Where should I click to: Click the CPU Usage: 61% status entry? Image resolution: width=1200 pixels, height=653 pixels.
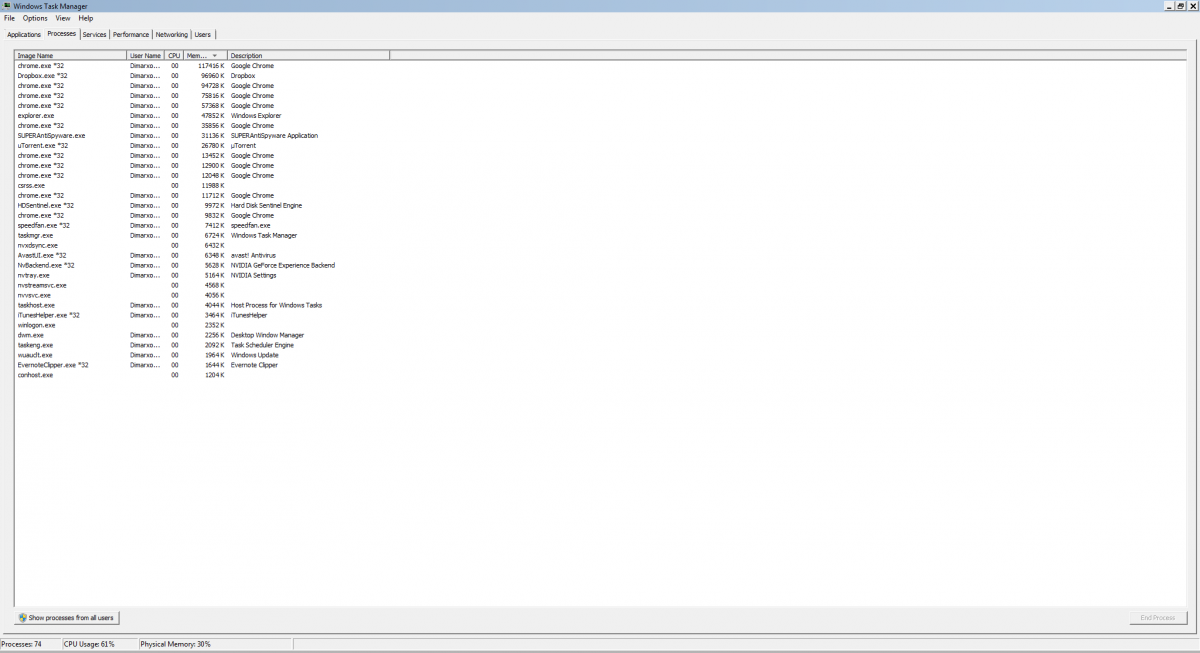pos(99,645)
